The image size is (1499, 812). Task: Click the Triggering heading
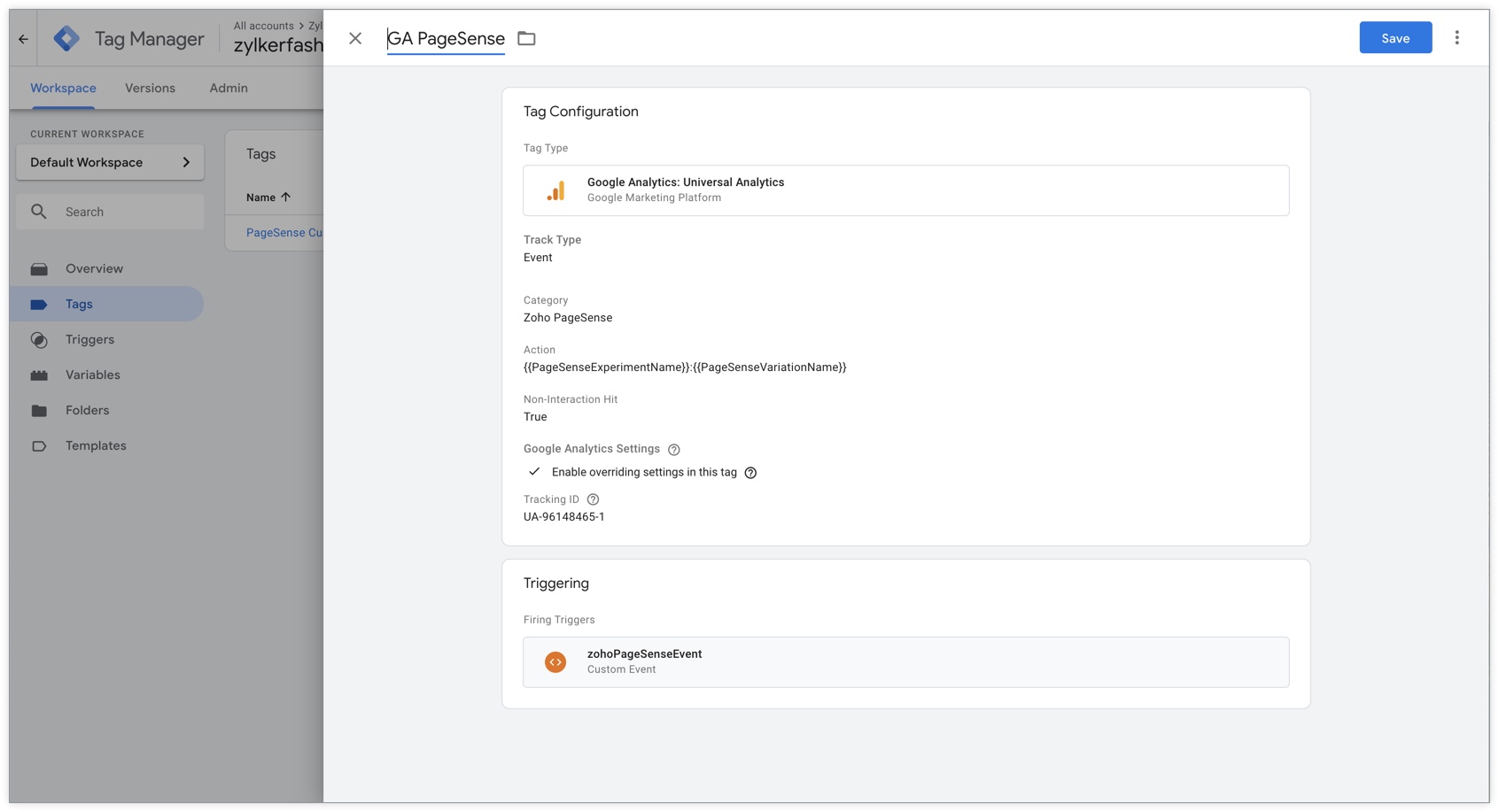555,584
